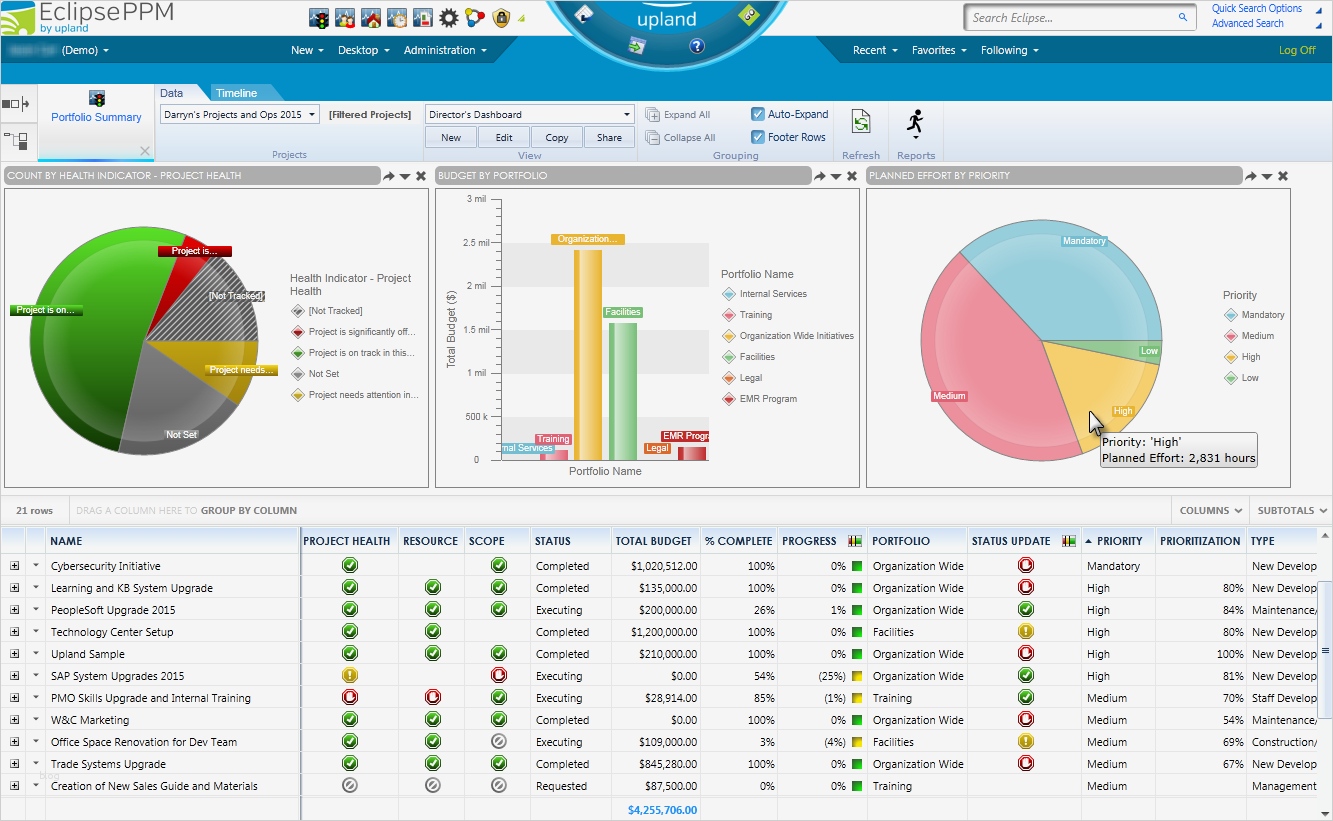This screenshot has width=1333, height=821.
Task: Open the time clock icon in top toolbar
Action: pos(396,17)
